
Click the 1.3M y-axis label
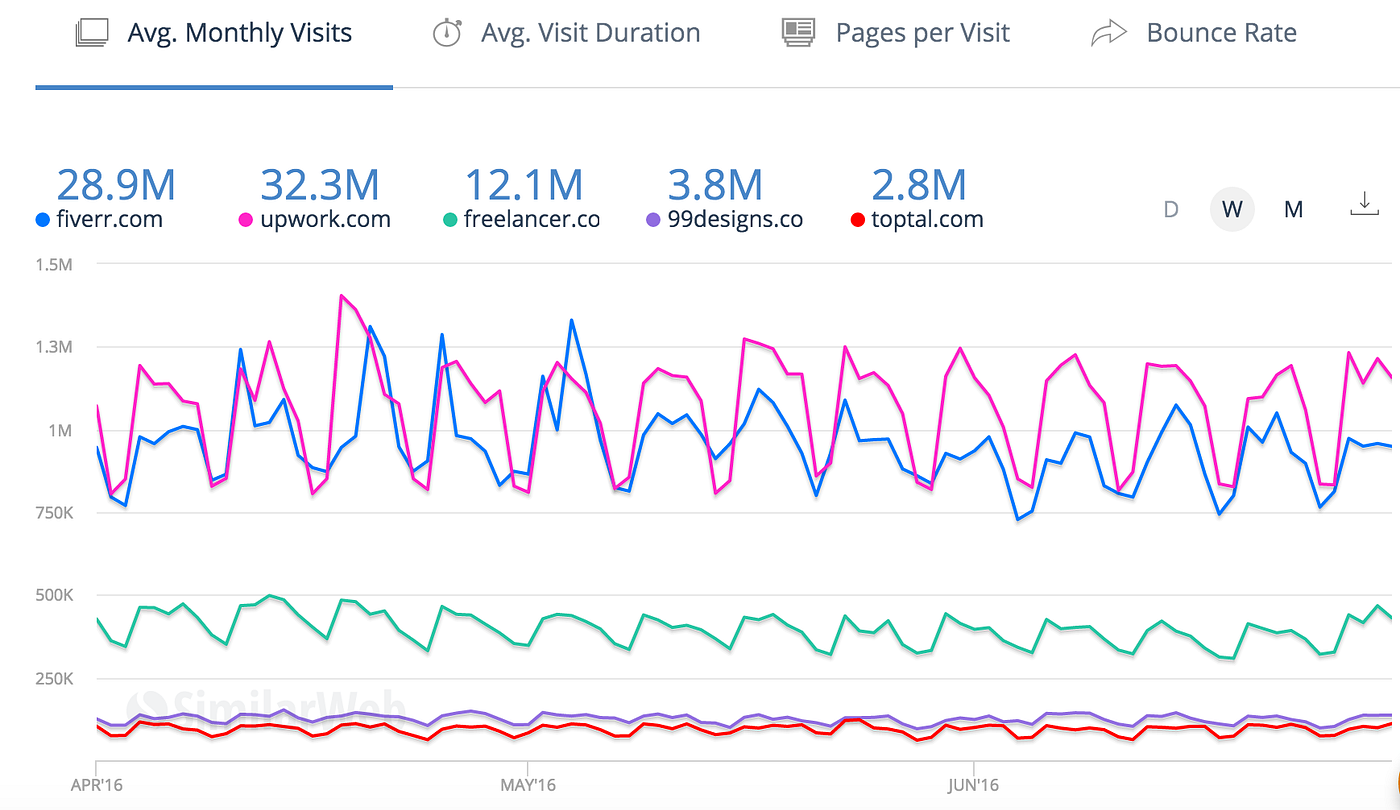[56, 347]
